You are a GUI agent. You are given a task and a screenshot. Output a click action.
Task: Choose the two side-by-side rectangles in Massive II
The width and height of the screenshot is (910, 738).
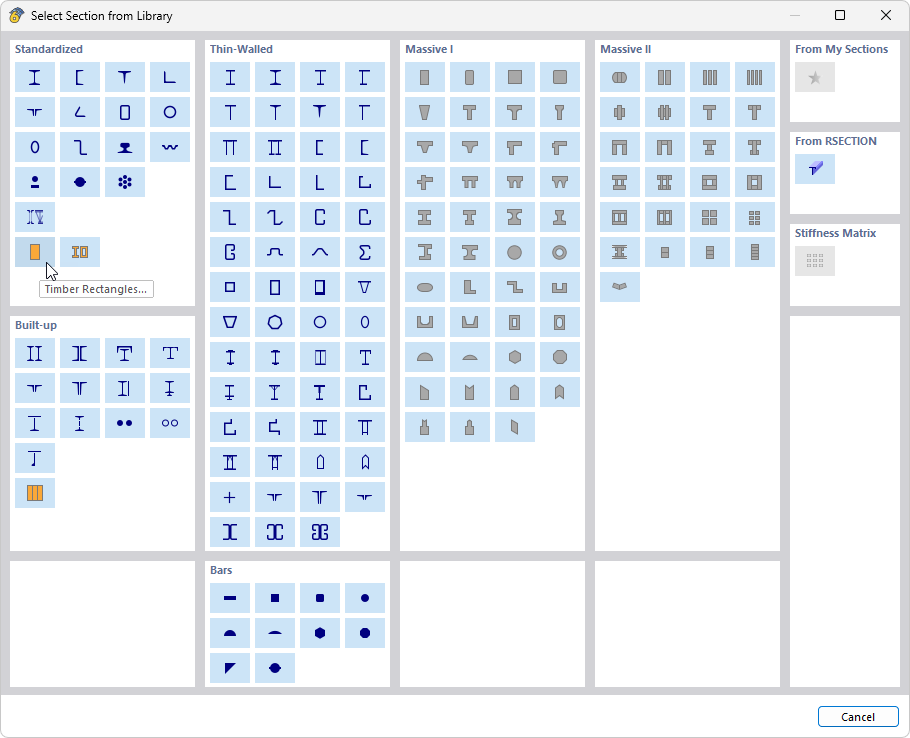tap(665, 77)
